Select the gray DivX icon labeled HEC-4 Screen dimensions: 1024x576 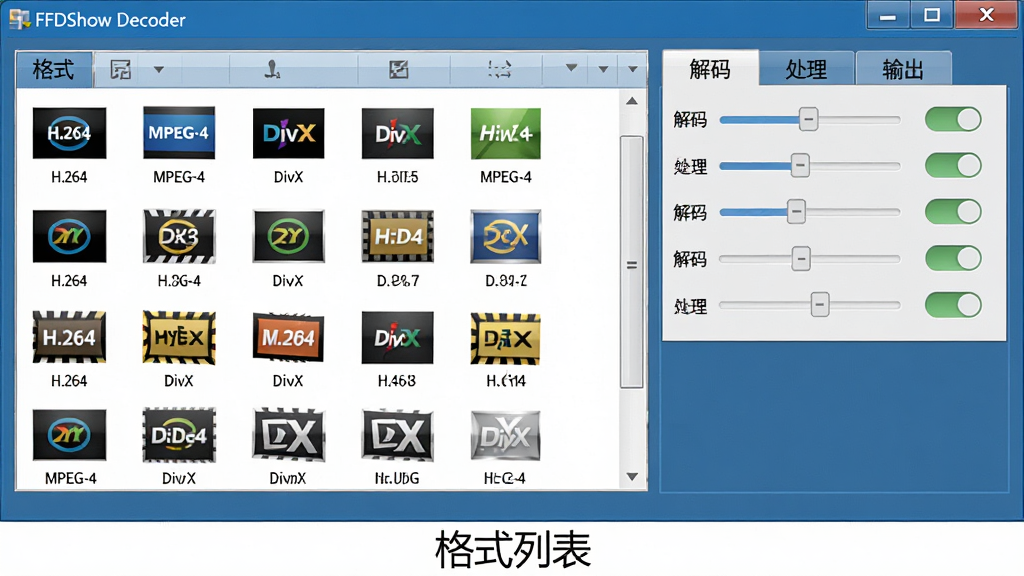click(505, 435)
